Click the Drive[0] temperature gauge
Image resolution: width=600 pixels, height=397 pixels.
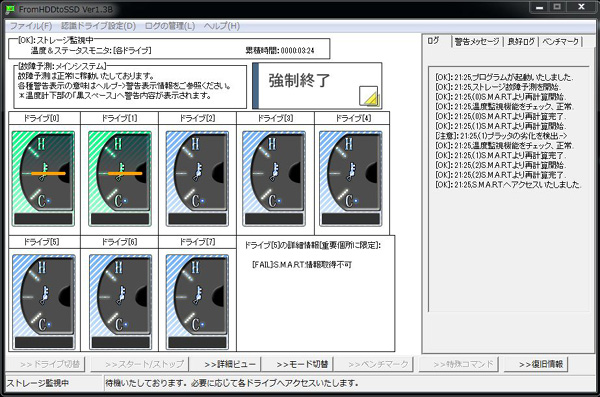(43, 178)
